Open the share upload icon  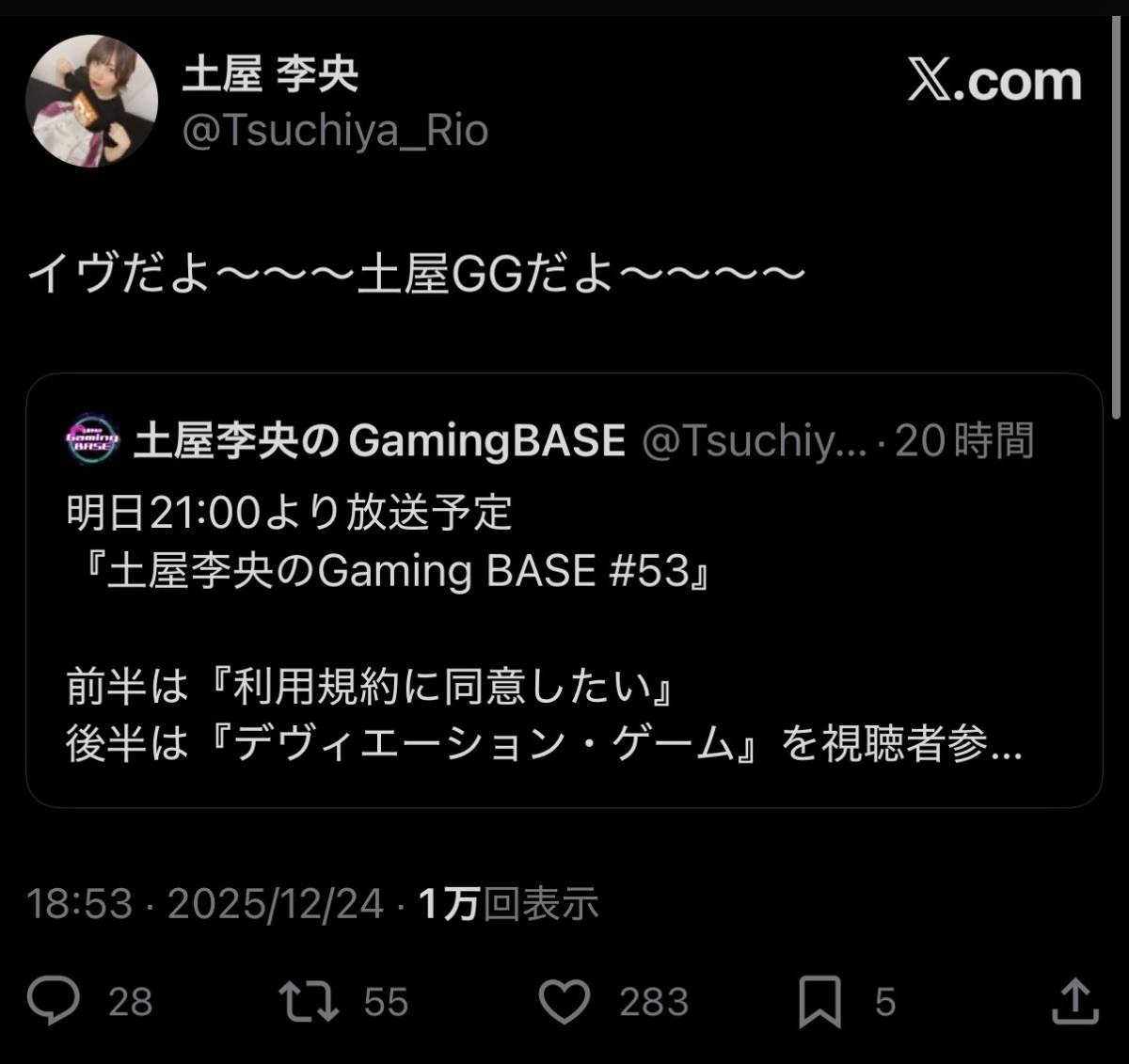(x=1075, y=1001)
